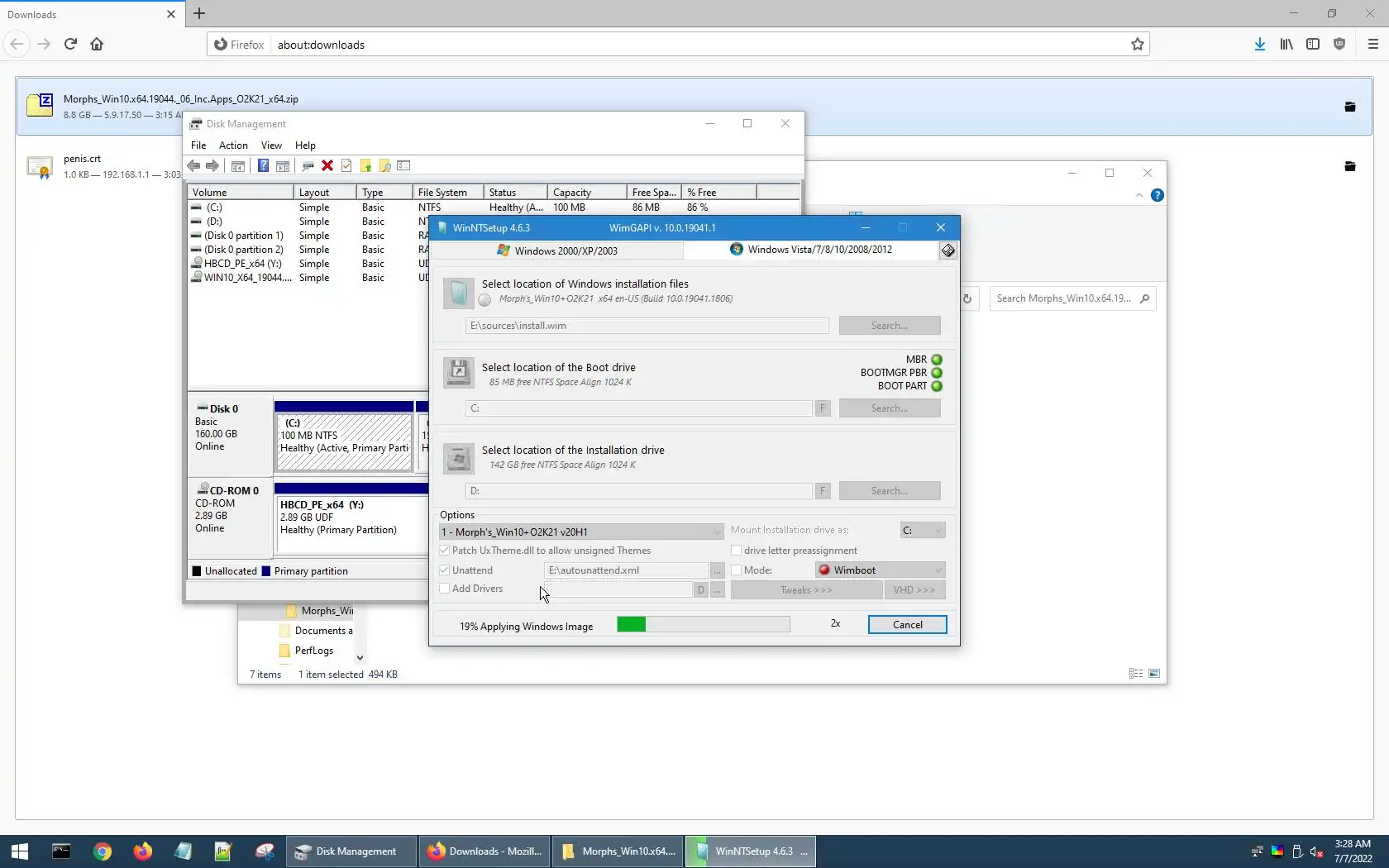Click Search button for the Installation drive
This screenshot has height=868, width=1389.
[890, 491]
